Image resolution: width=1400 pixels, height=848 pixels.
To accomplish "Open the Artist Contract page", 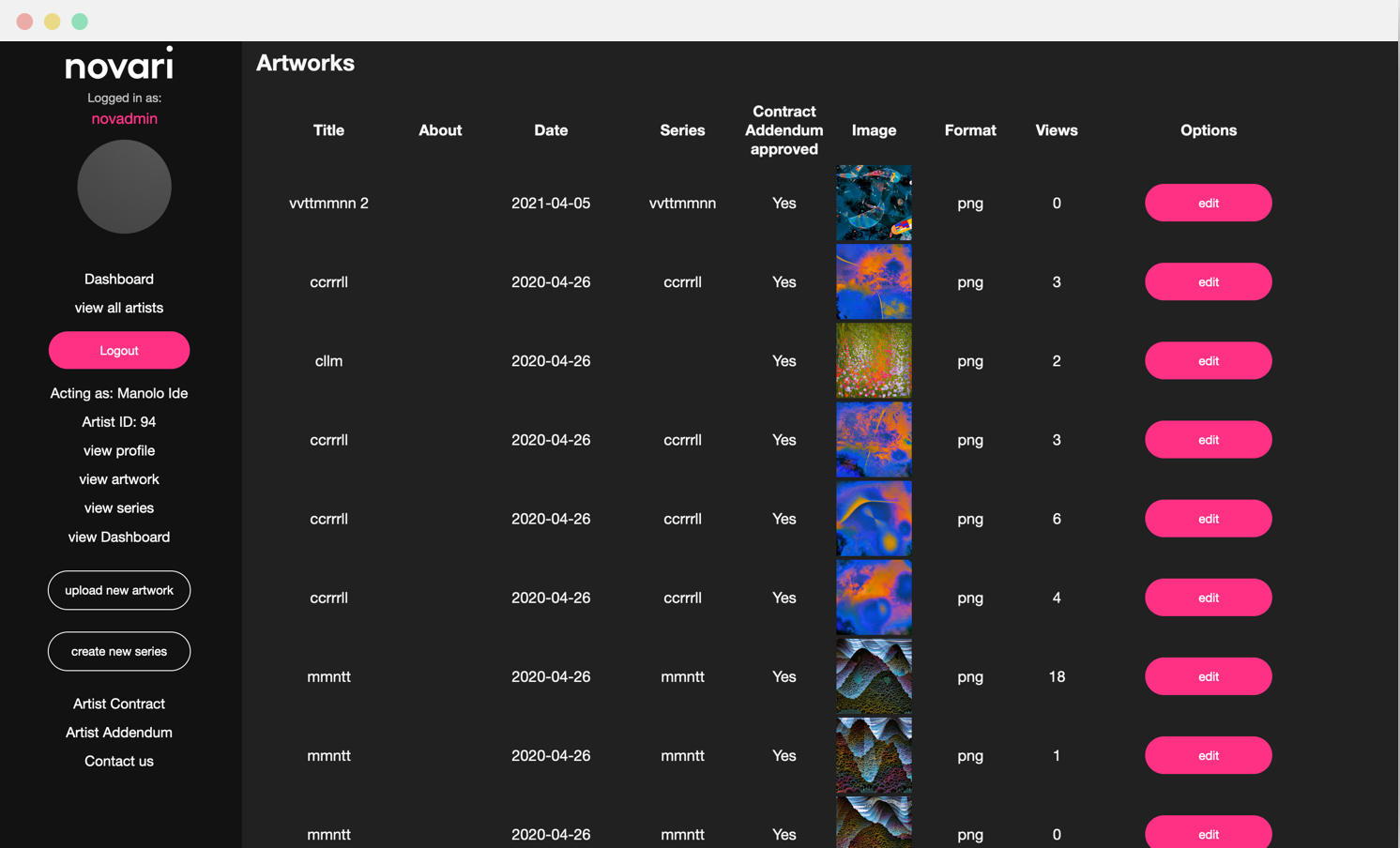I will pos(119,704).
